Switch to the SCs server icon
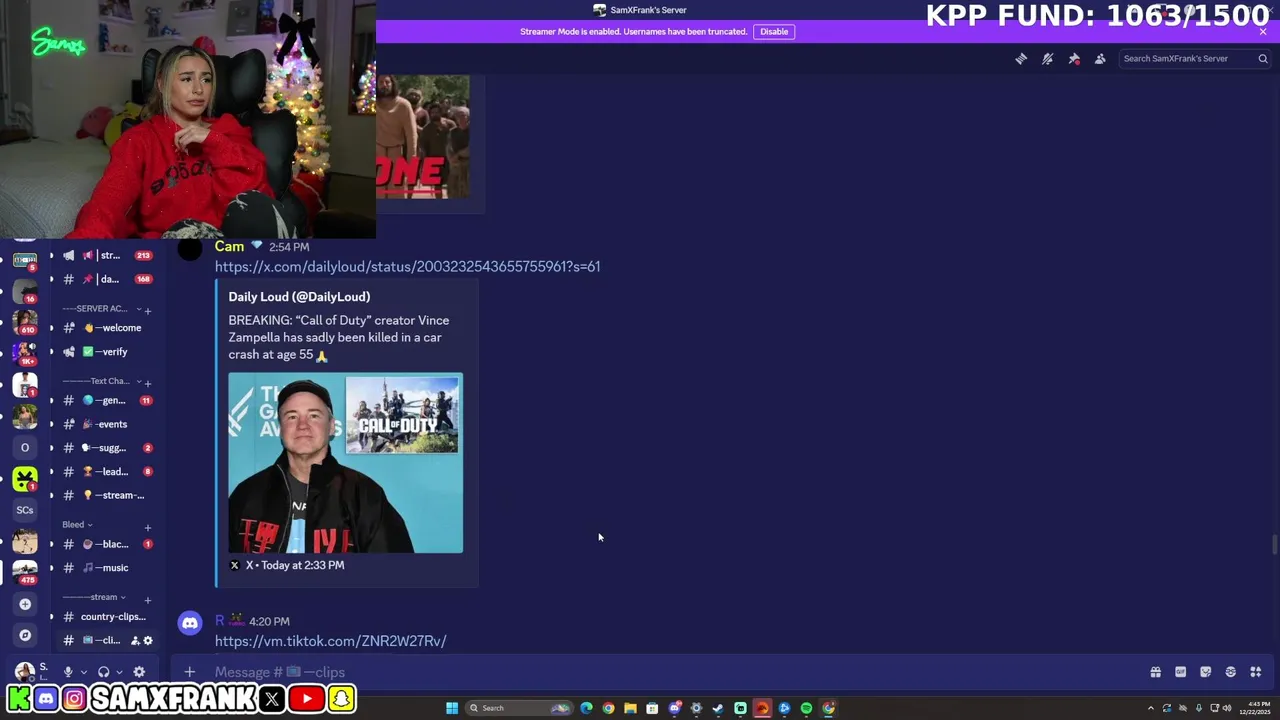Viewport: 1280px width, 720px height. [x=25, y=510]
